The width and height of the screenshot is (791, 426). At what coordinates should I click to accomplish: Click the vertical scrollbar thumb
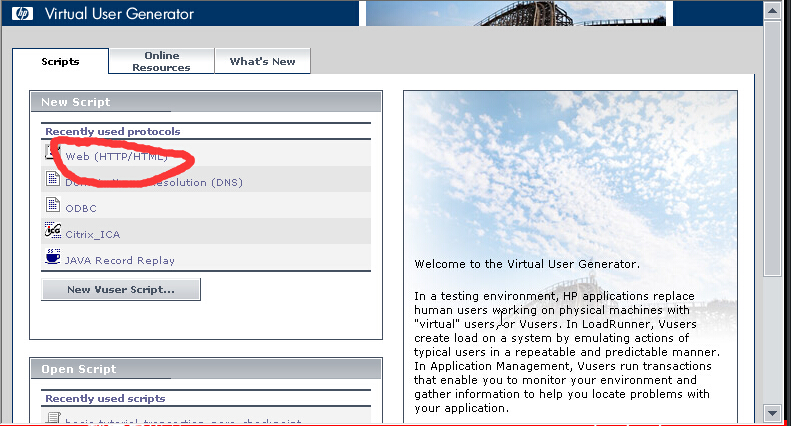772,148
